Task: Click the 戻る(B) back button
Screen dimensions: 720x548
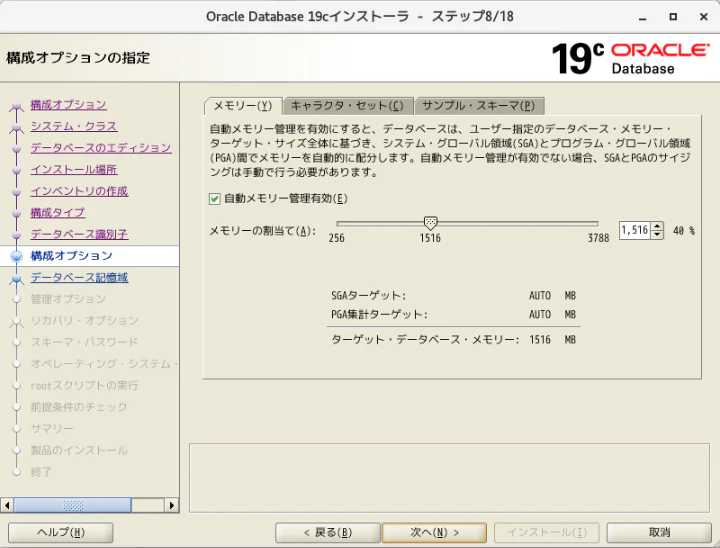Action: click(328, 532)
